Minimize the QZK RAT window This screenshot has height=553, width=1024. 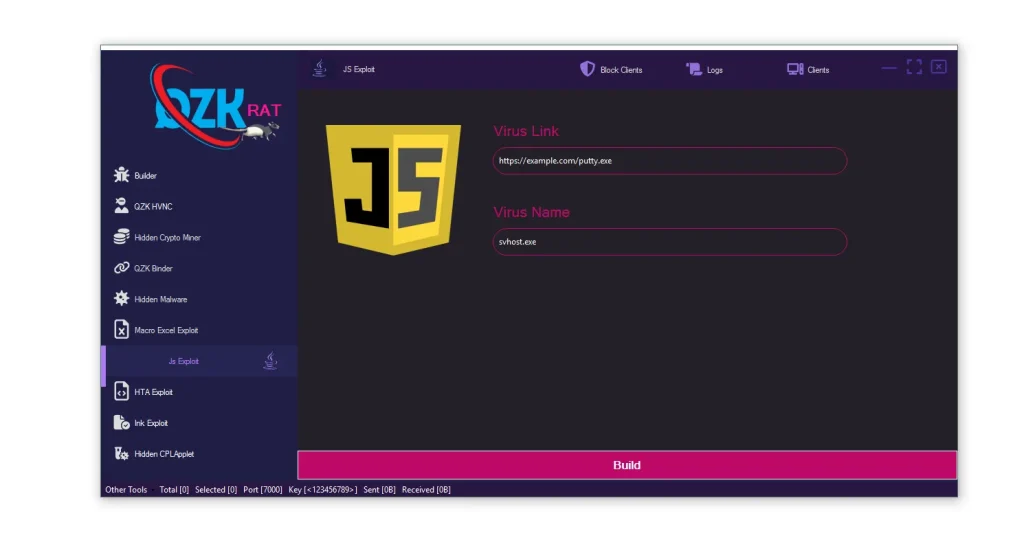(889, 67)
